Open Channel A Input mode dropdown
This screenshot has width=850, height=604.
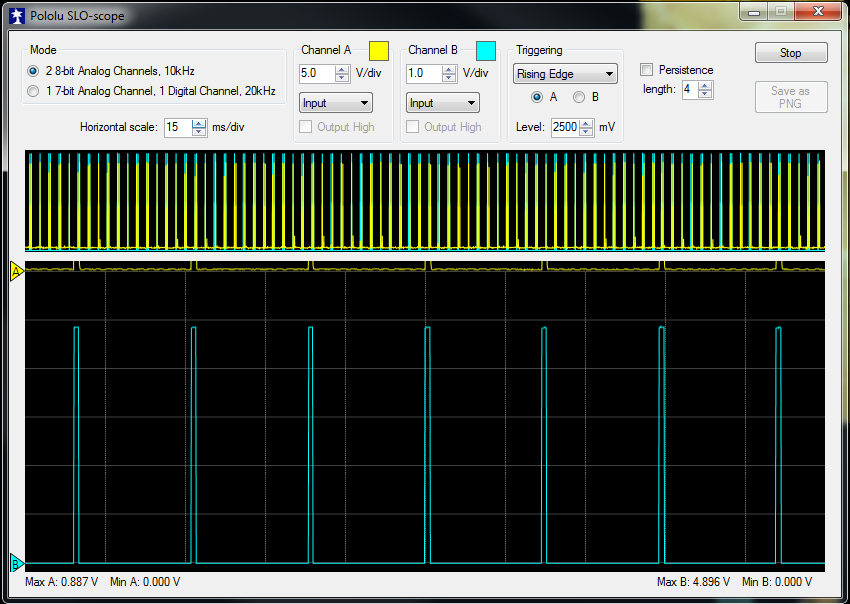tap(336, 103)
